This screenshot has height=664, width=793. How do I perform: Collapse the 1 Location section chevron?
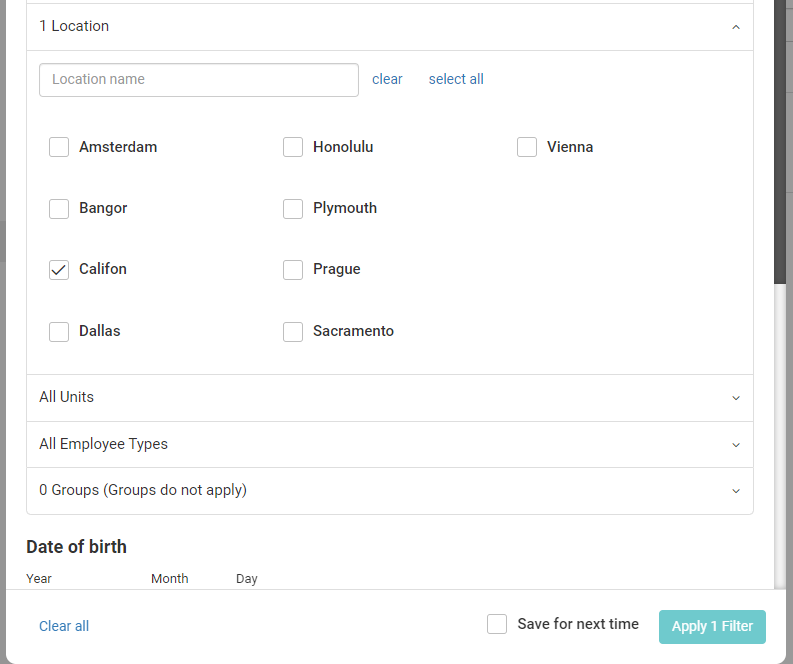coord(736,27)
